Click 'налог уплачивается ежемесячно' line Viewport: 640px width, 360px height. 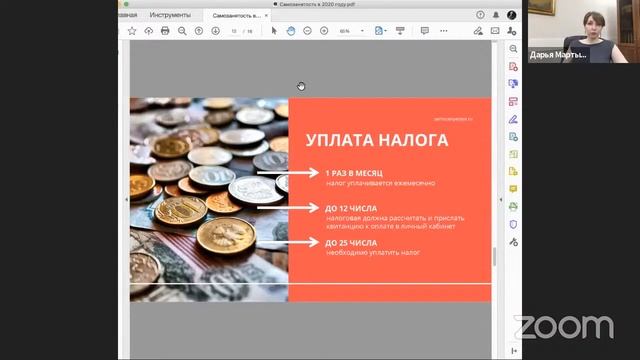[380, 183]
